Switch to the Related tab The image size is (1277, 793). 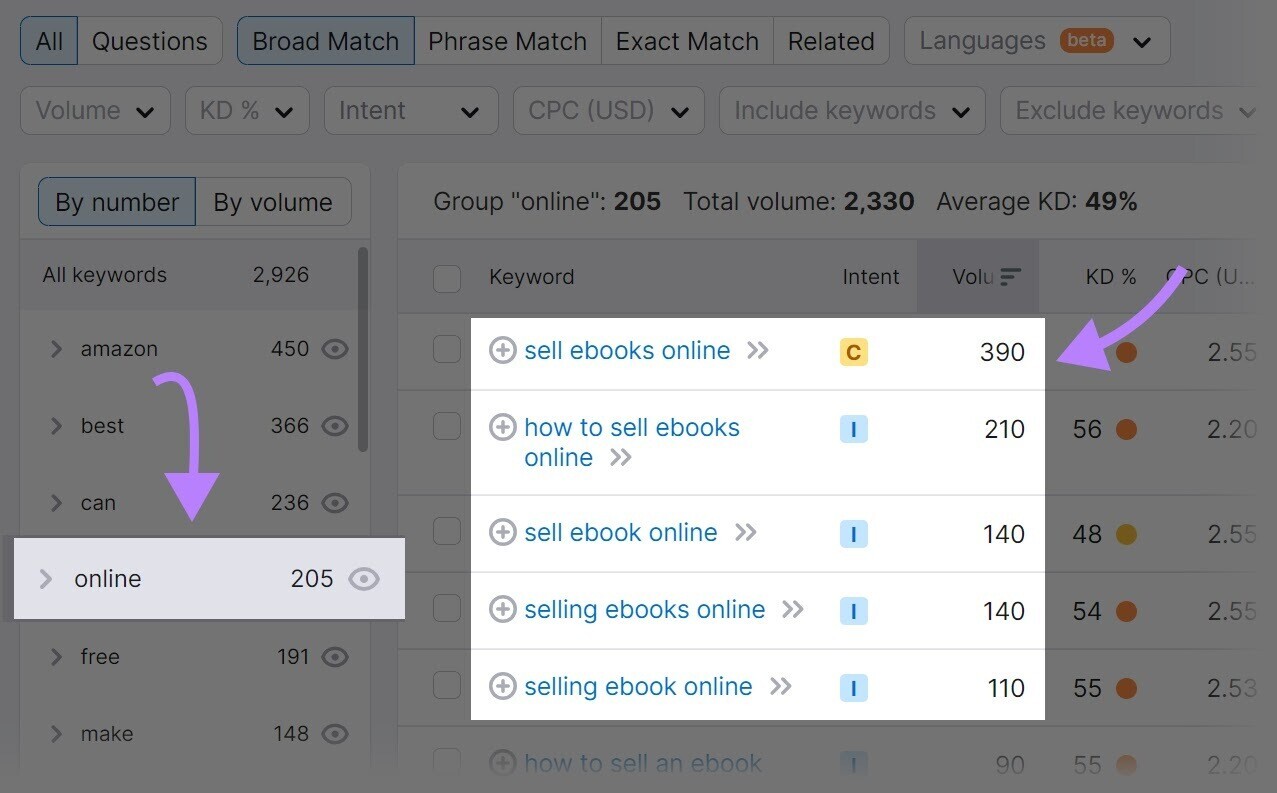(832, 41)
